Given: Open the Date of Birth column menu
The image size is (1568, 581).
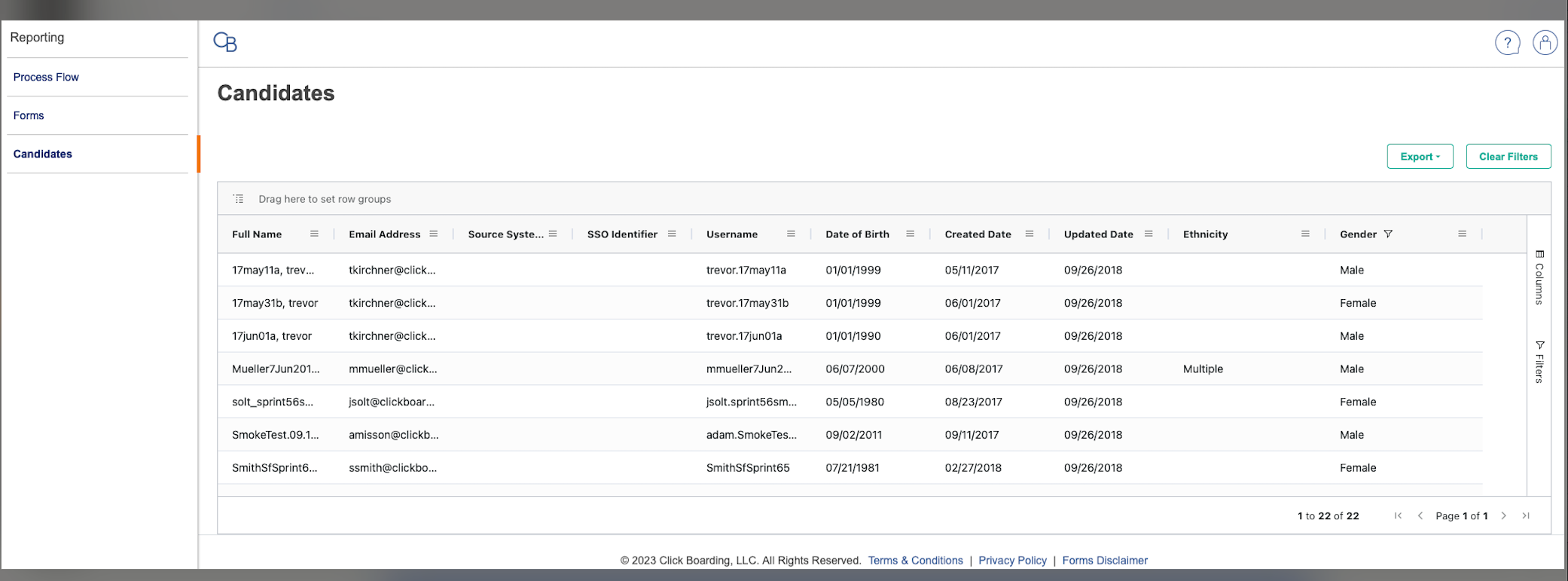Looking at the screenshot, I should point(910,234).
